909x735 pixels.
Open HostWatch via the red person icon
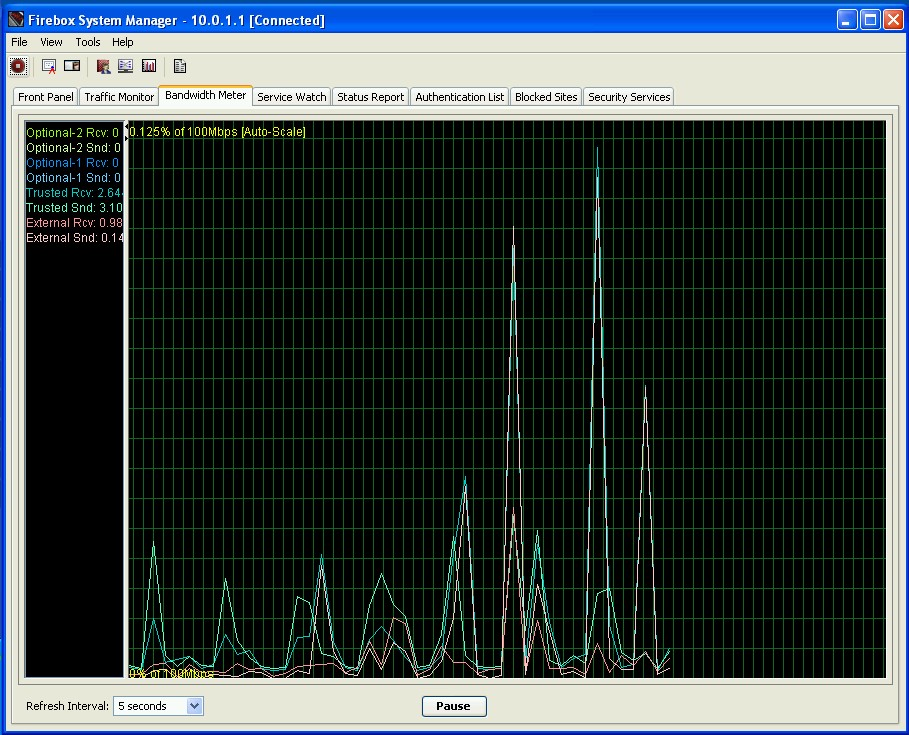click(103, 66)
